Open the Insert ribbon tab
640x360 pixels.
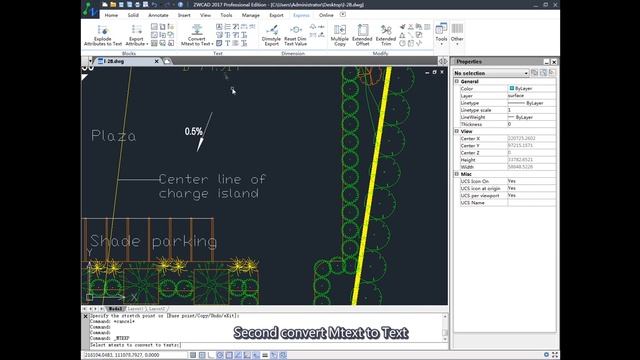point(184,15)
